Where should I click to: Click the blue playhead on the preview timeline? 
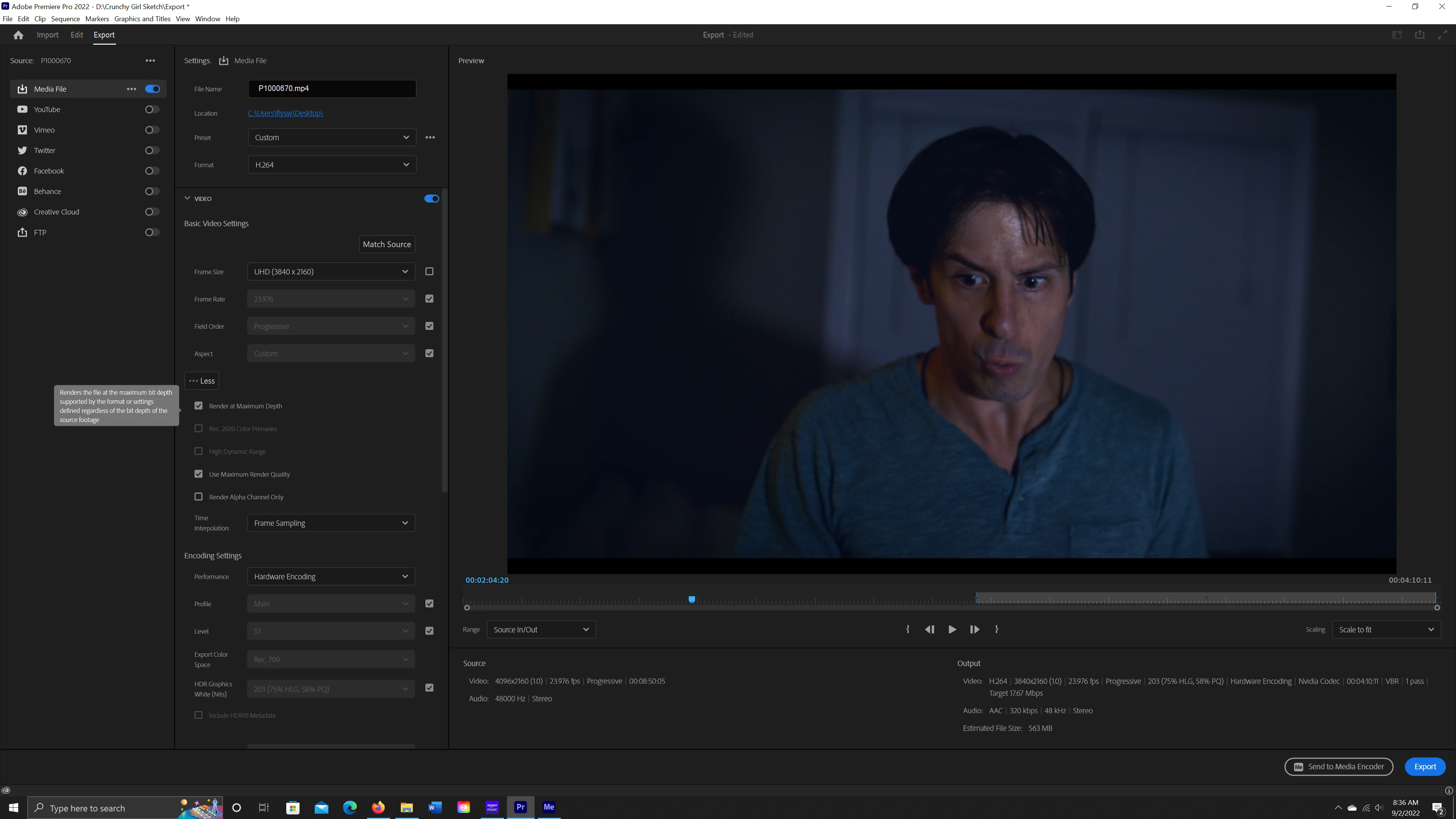[x=691, y=599]
